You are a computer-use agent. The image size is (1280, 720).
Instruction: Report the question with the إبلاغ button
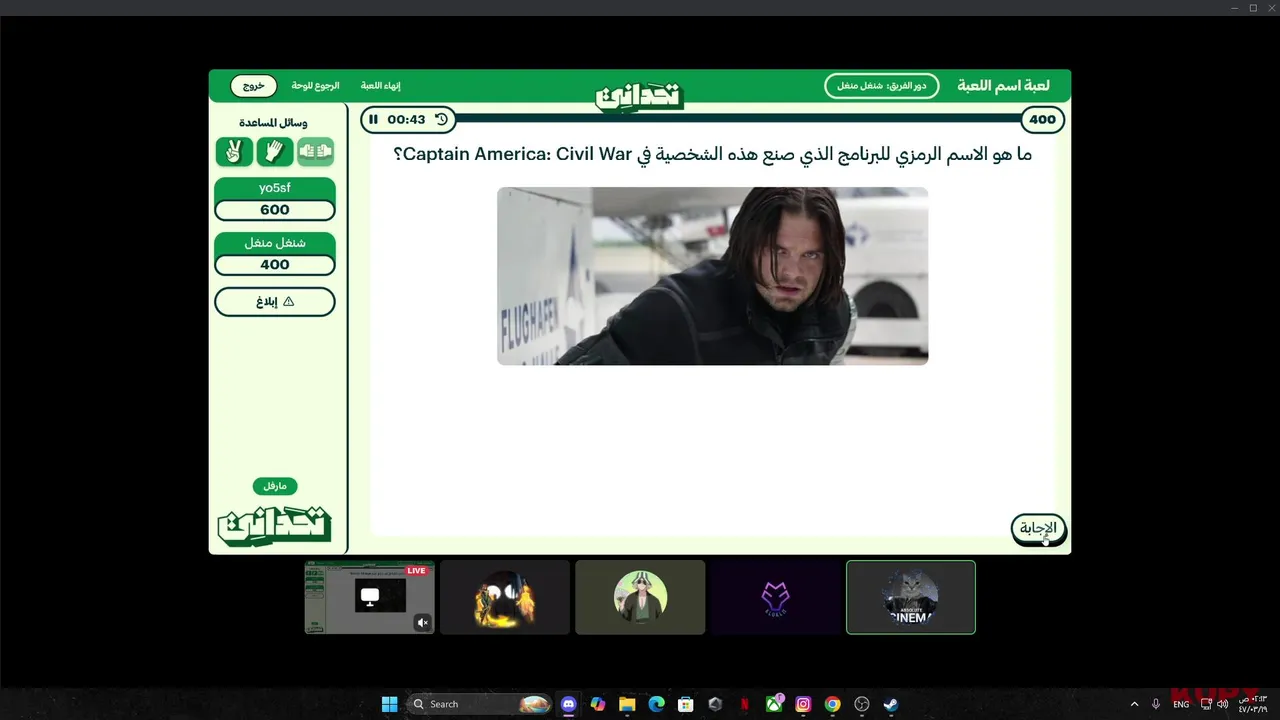click(275, 301)
